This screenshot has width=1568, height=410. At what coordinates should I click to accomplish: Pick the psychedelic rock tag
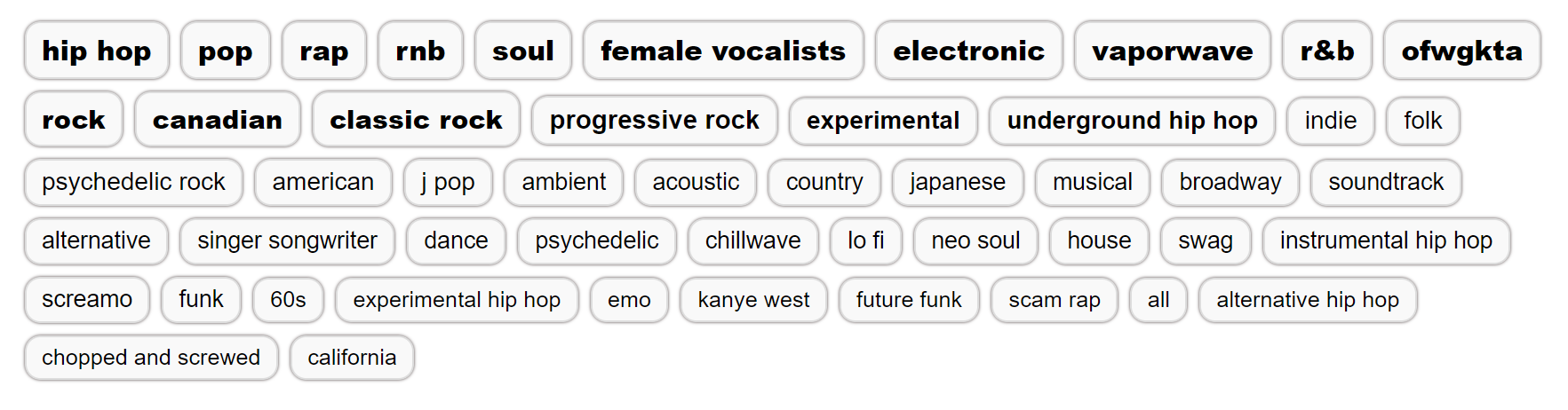[133, 182]
